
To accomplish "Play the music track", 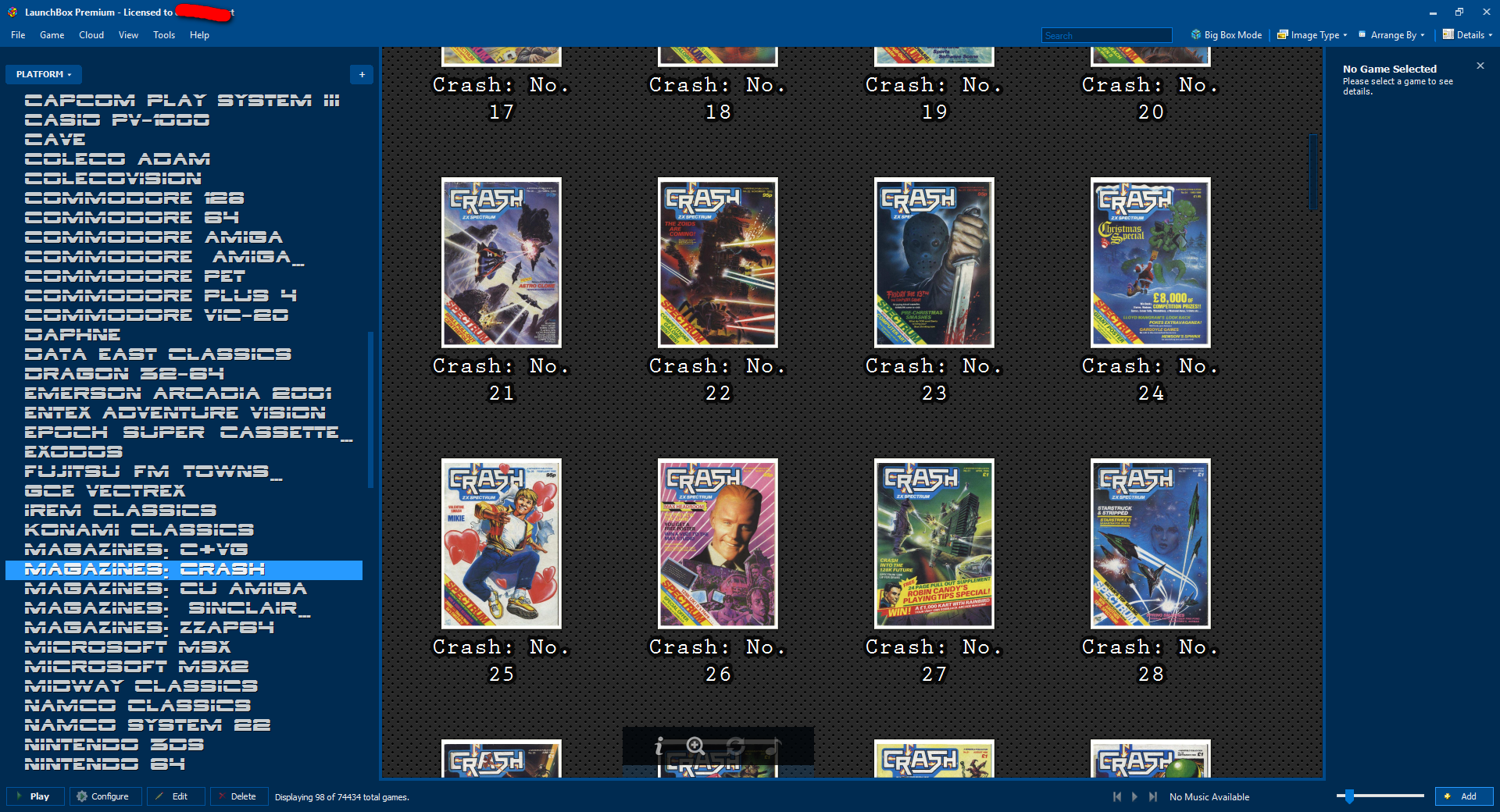I will (1135, 796).
